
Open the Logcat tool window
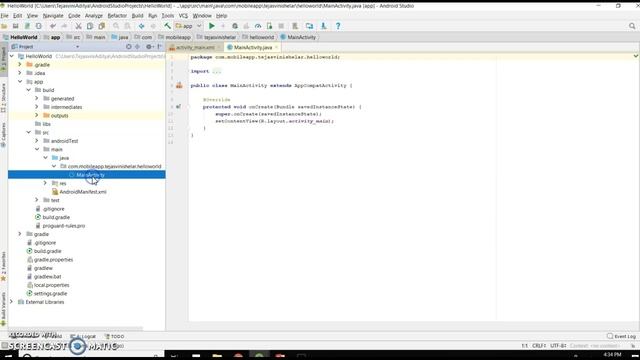[84, 336]
